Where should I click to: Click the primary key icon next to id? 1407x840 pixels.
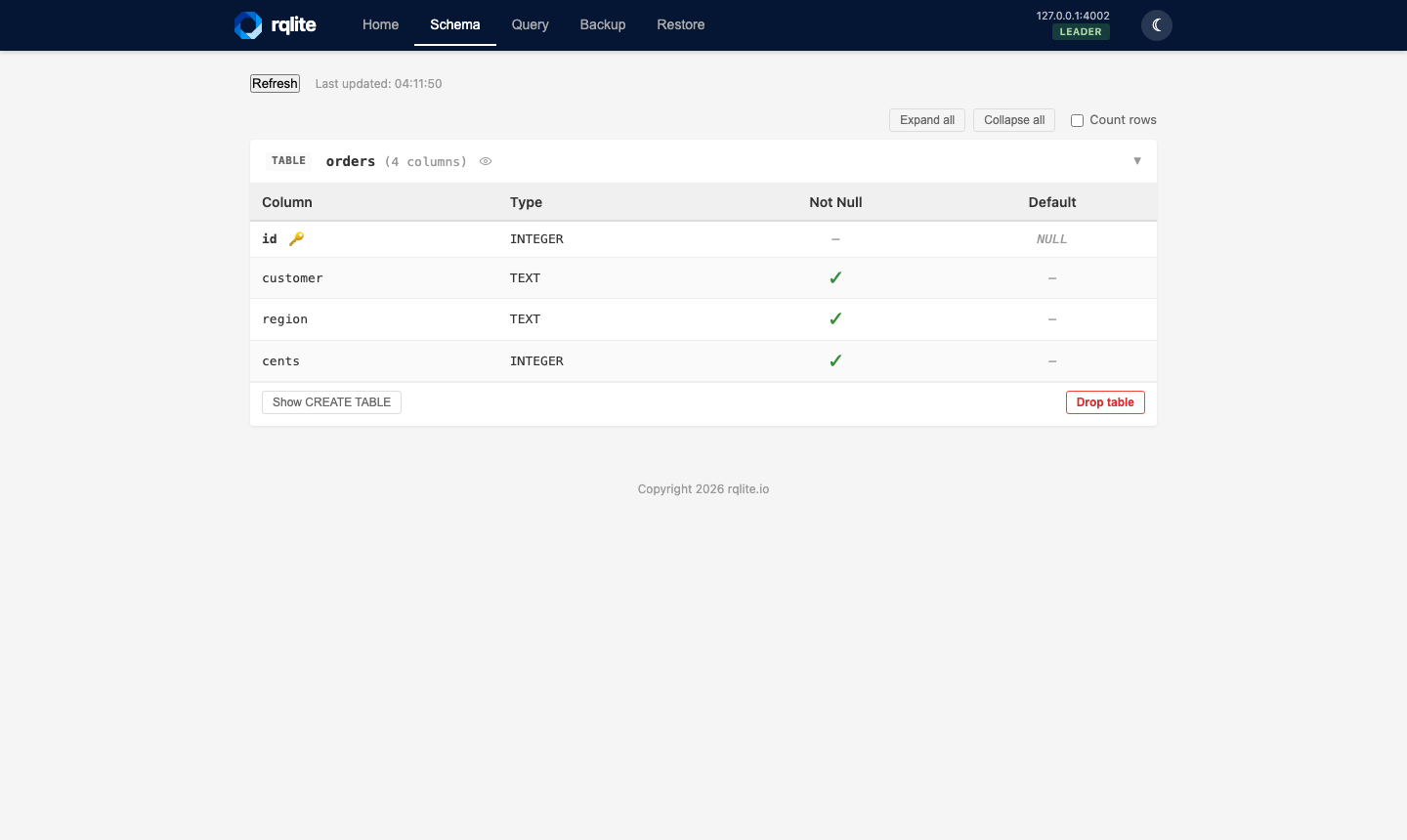(297, 239)
